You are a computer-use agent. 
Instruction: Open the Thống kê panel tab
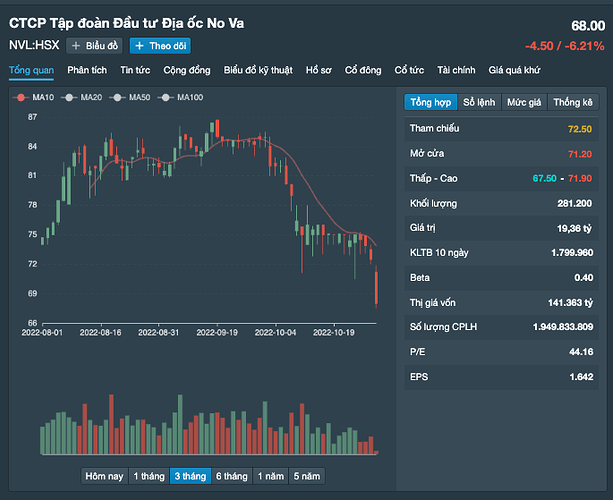573,102
